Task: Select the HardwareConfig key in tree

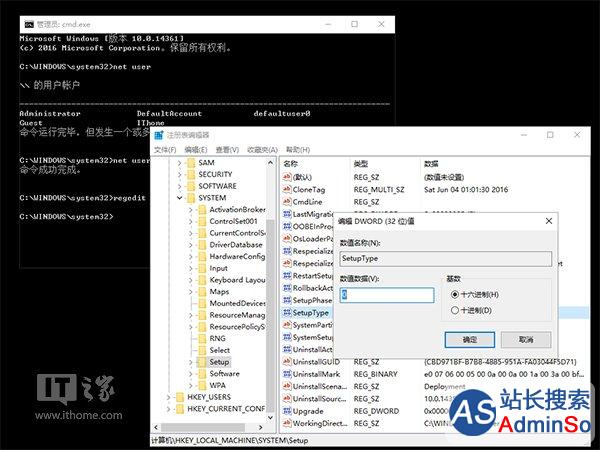Action: coord(237,257)
